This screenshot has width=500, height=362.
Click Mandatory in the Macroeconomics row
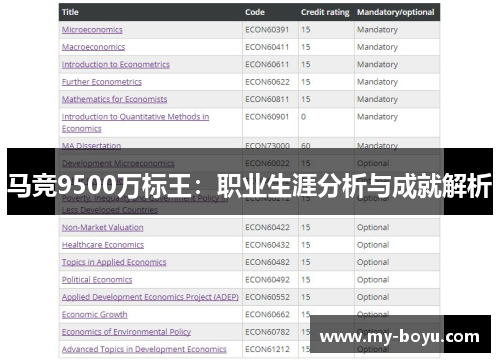point(377,47)
